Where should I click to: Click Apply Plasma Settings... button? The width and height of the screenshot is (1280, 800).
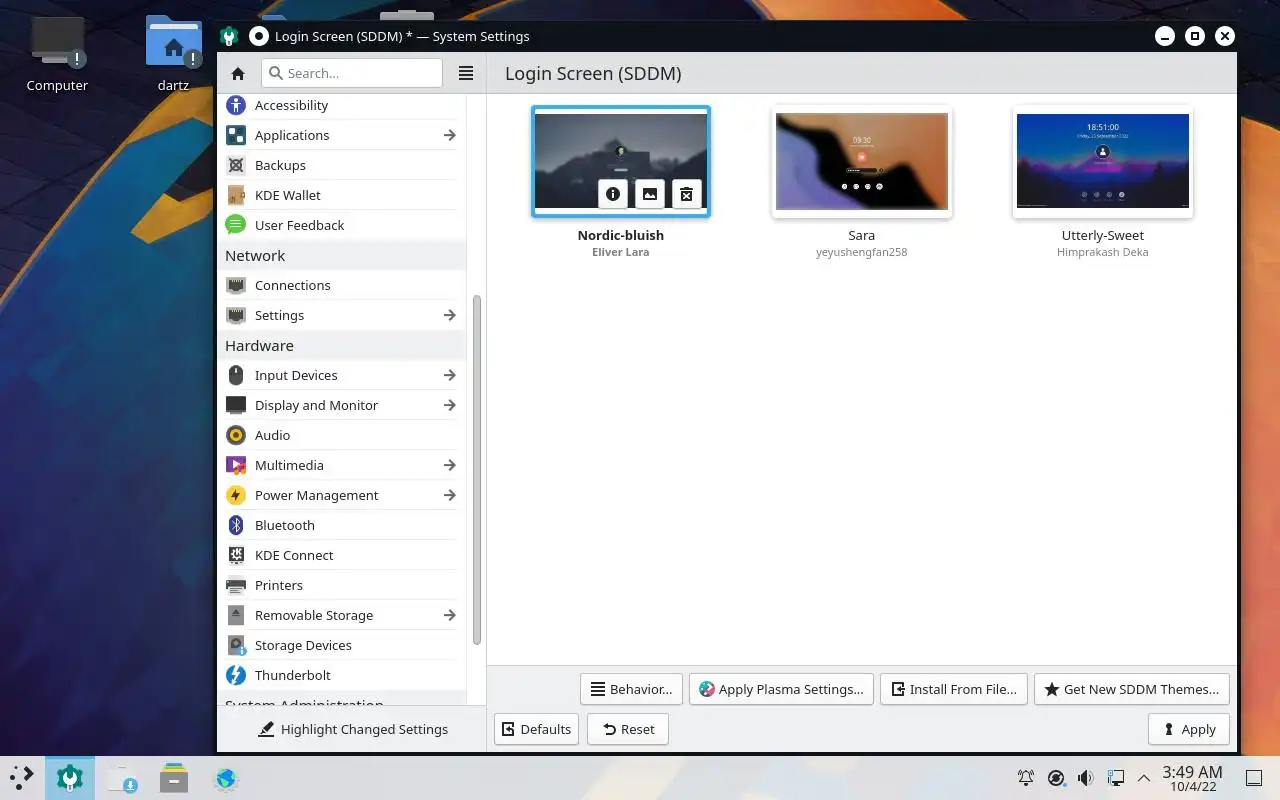(x=781, y=689)
